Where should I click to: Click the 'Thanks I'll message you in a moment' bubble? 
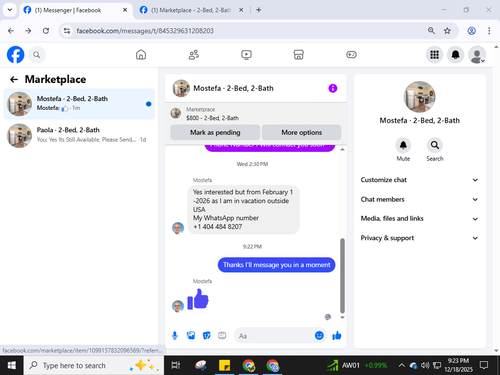276,265
